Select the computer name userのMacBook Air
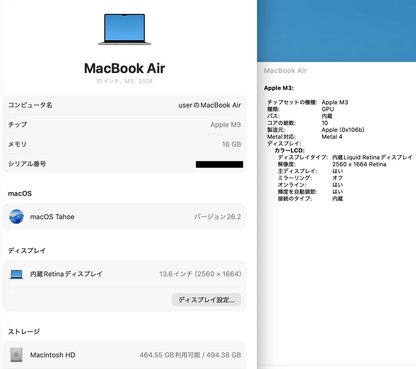This screenshot has height=369, width=416. pyautogui.click(x=210, y=105)
